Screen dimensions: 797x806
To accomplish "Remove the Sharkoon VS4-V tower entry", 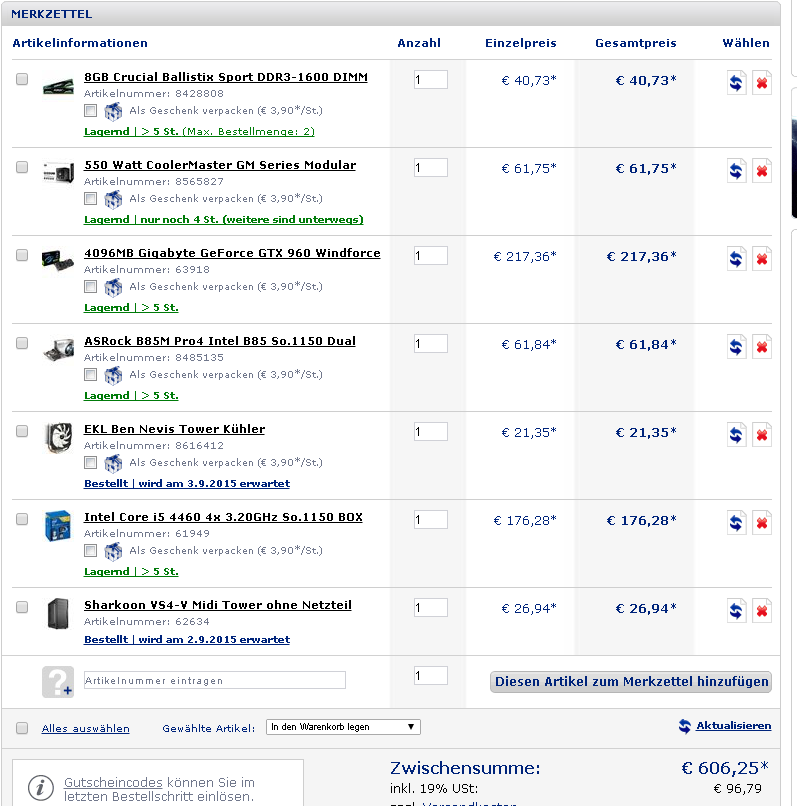I will 762,611.
